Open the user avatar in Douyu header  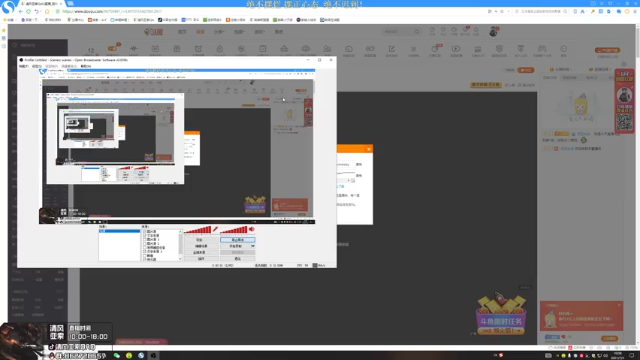click(x=493, y=31)
